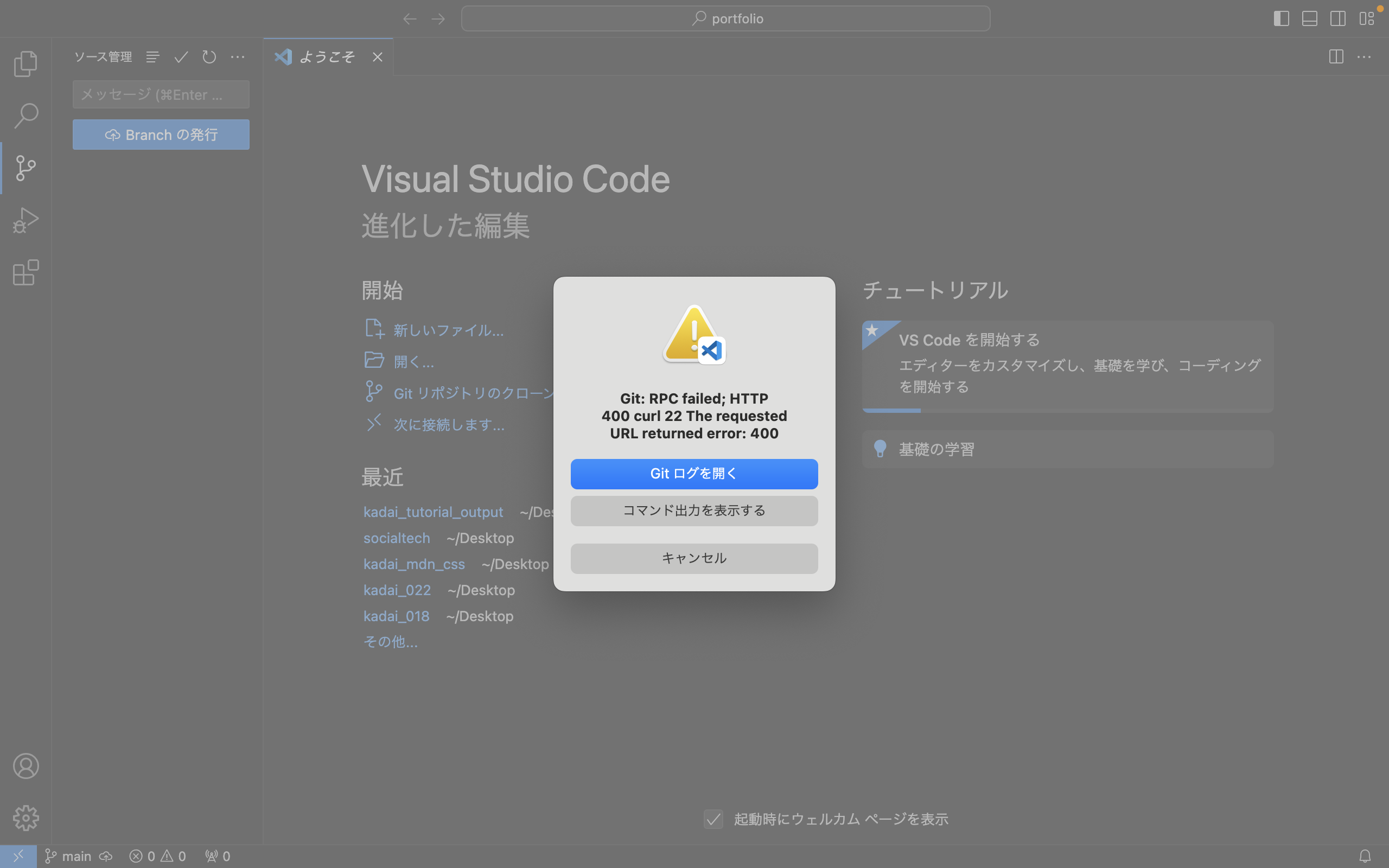Open notifications bell in status bar
The image size is (1389, 868).
point(1365,856)
